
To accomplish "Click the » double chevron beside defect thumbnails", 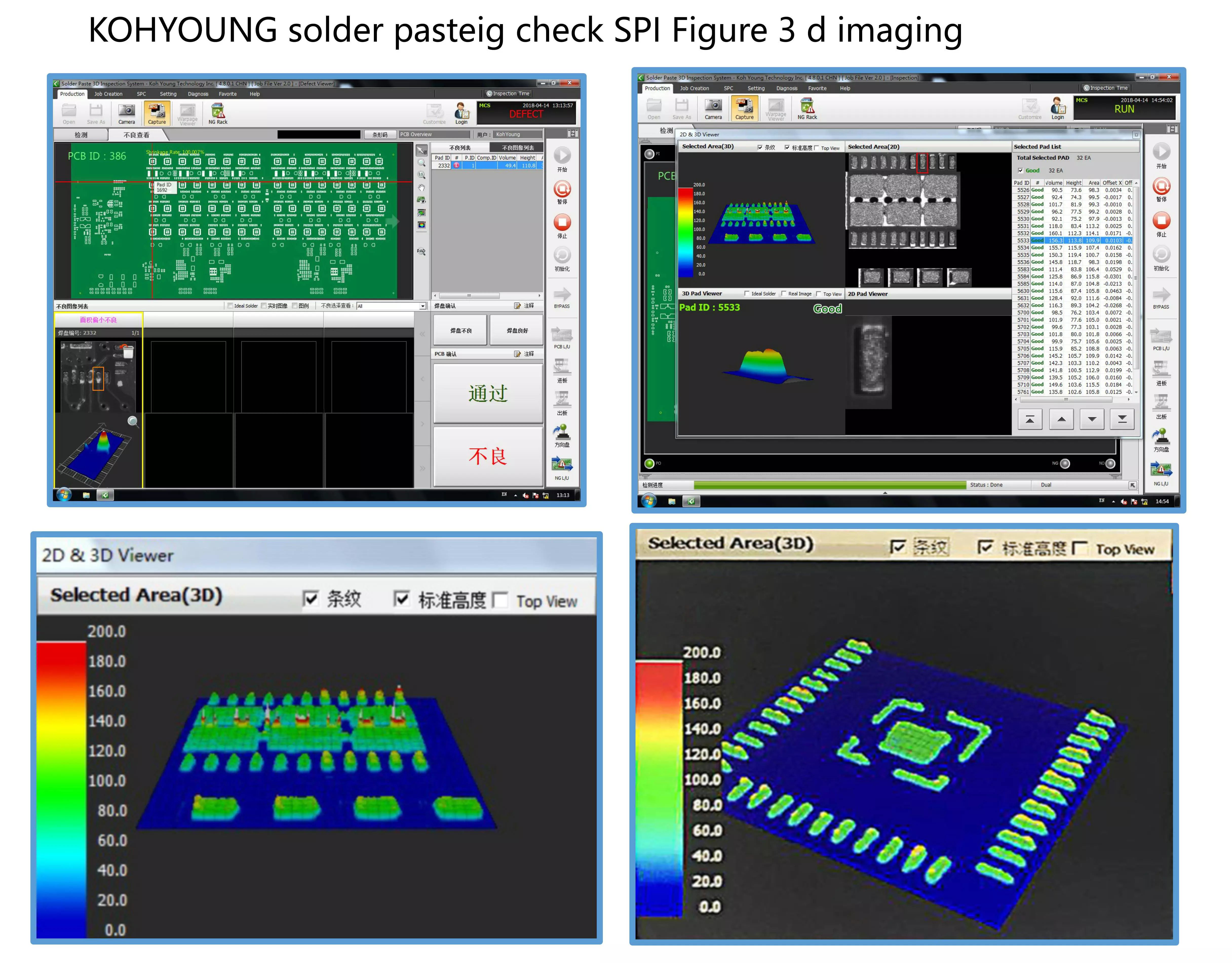I will [422, 468].
